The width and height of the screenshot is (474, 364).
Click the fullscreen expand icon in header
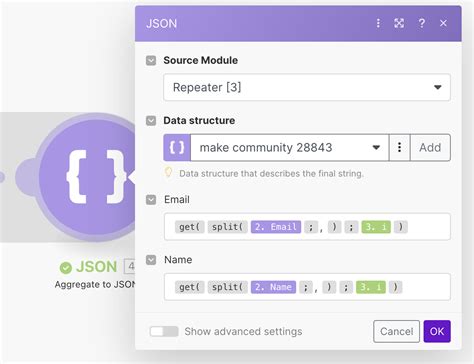click(399, 23)
